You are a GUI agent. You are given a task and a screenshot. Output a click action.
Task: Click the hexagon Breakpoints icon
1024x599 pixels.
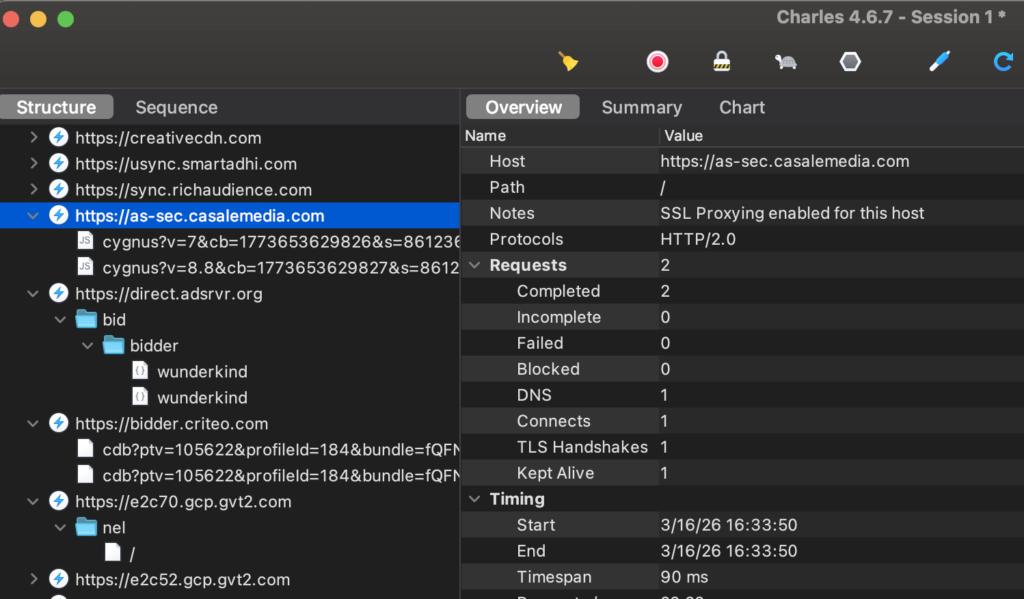[850, 62]
